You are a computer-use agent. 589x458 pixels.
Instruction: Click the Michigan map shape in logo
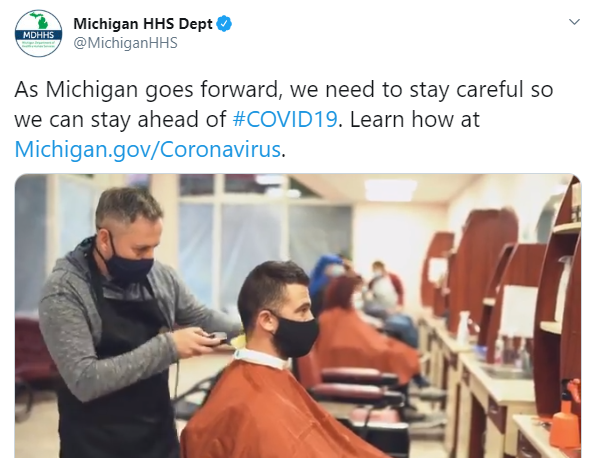(x=39, y=20)
